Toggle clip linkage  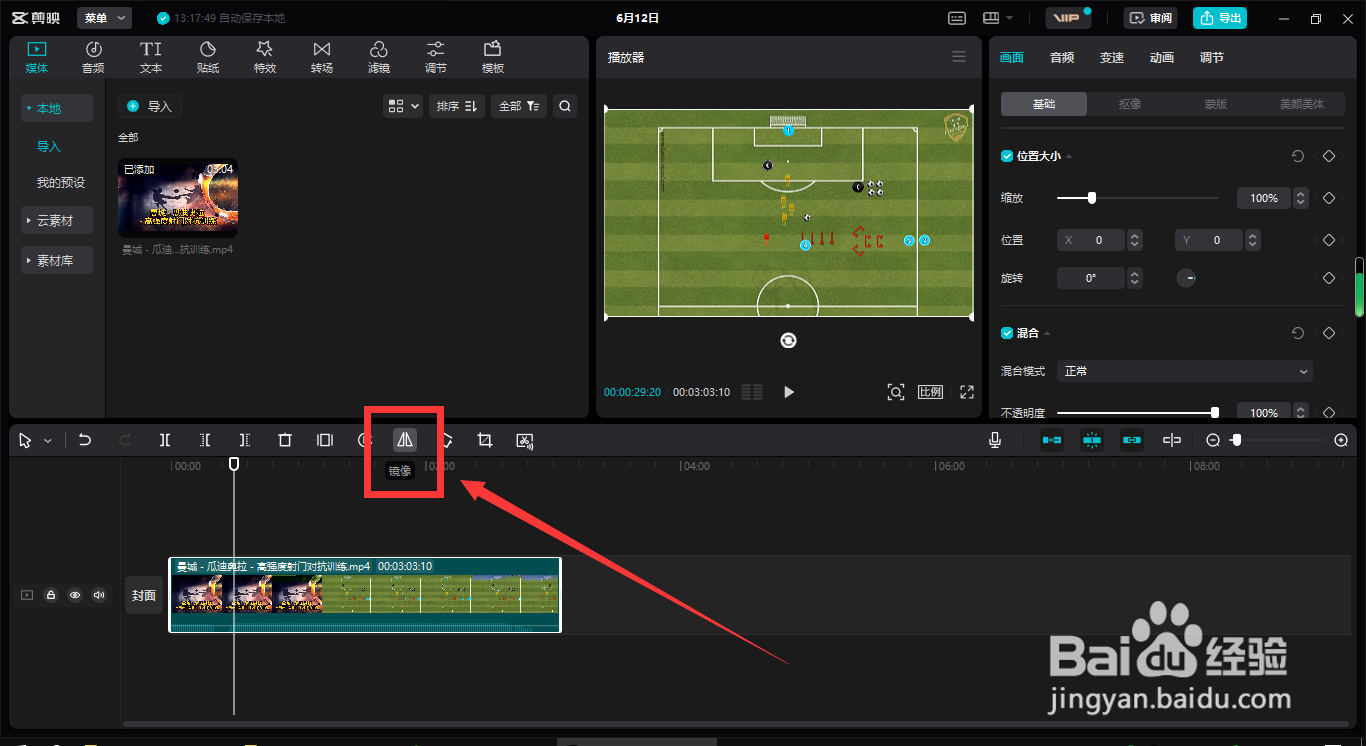[1132, 440]
